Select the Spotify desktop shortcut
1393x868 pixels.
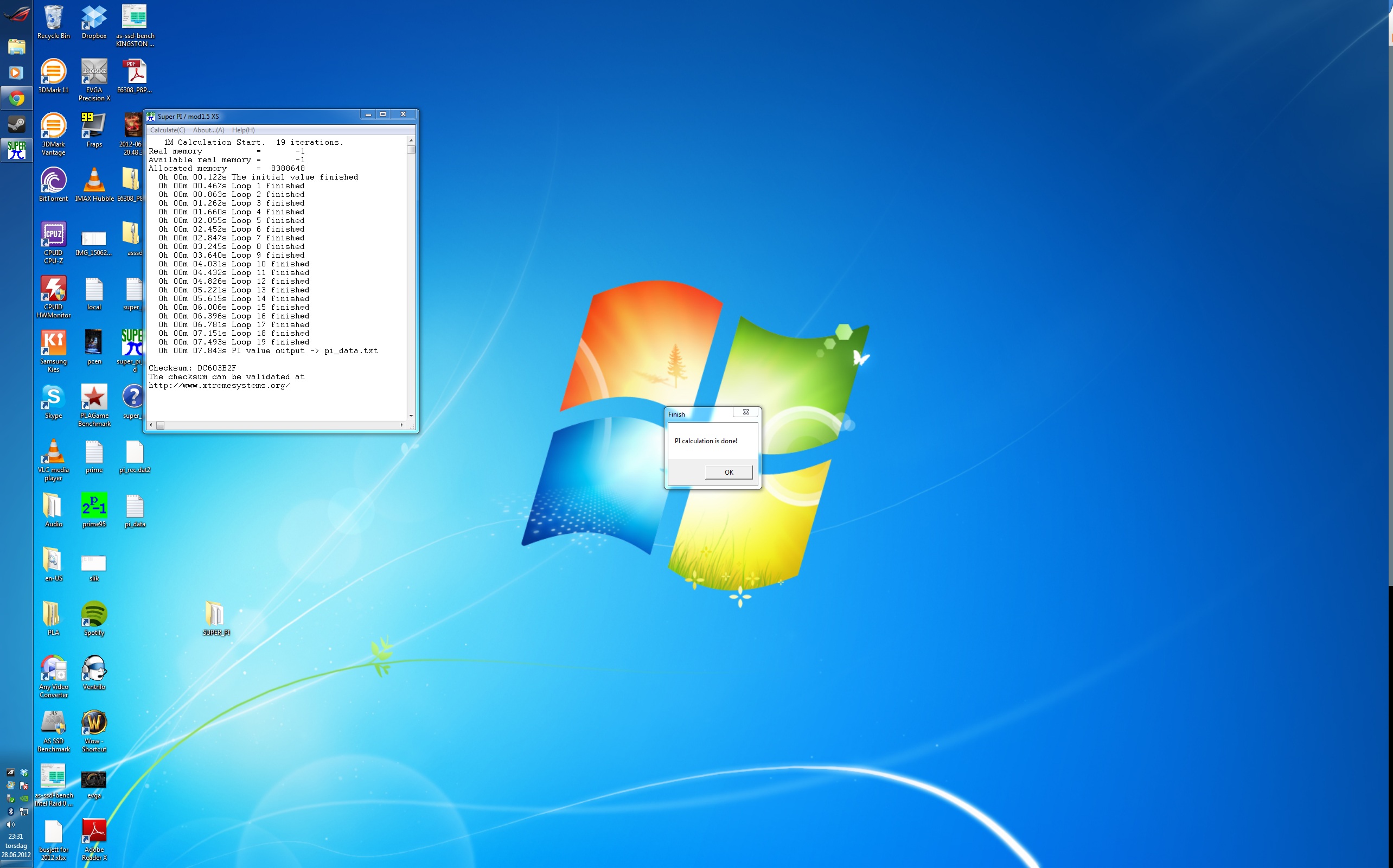(x=94, y=619)
